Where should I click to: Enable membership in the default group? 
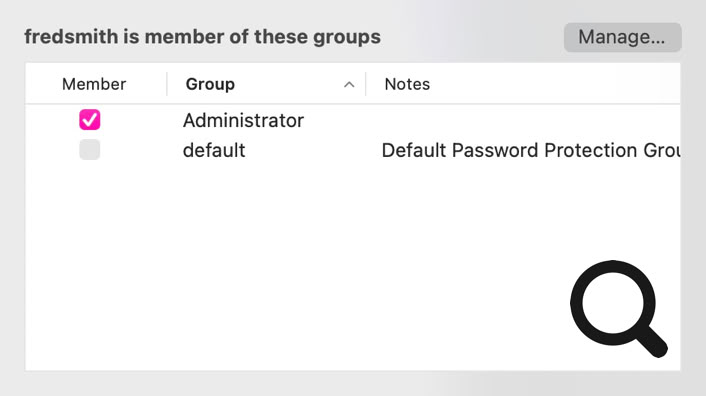pyautogui.click(x=90, y=149)
